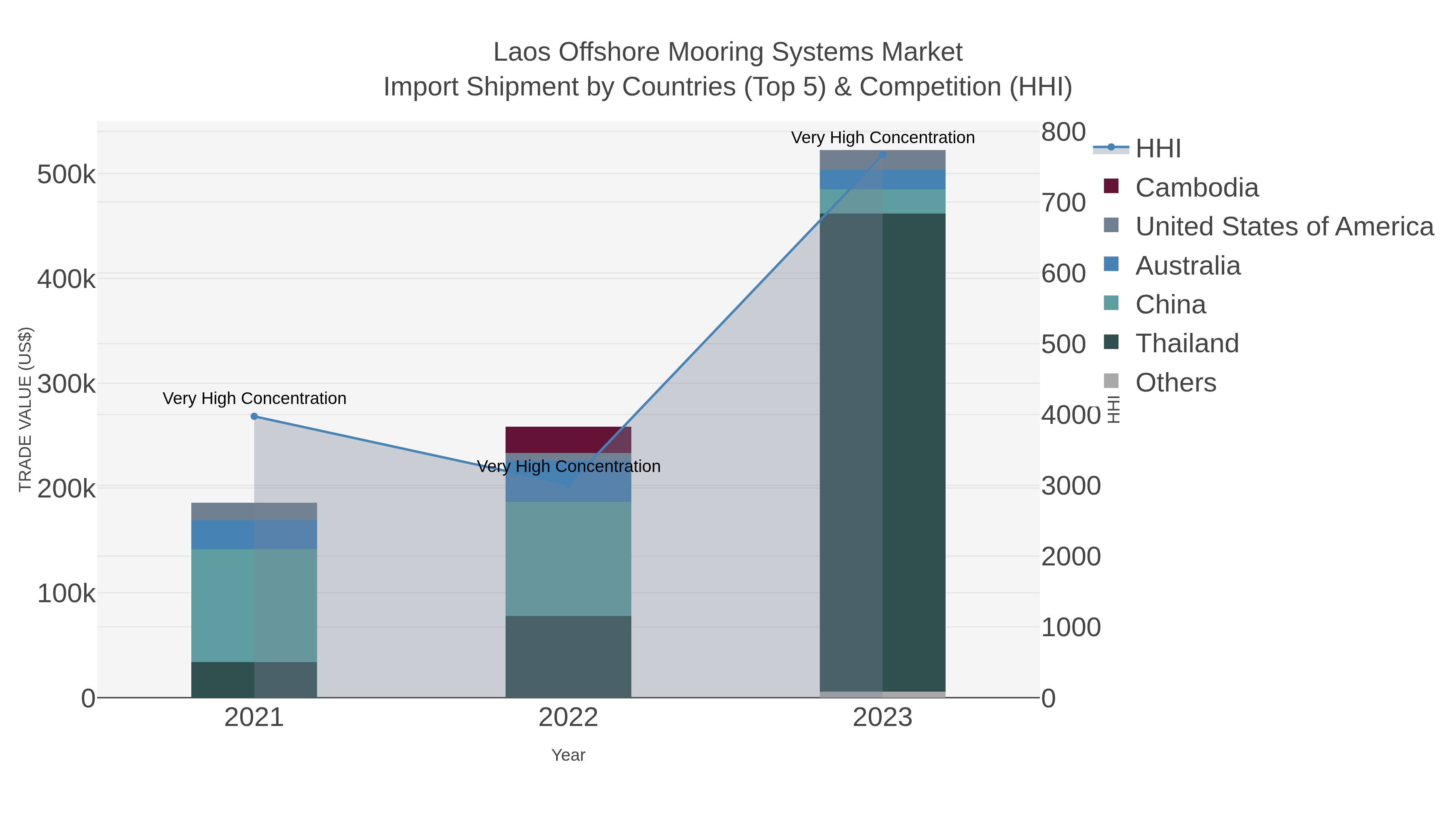The width and height of the screenshot is (1456, 819).
Task: Select the 2021 HHI data point
Action: pos(254,417)
